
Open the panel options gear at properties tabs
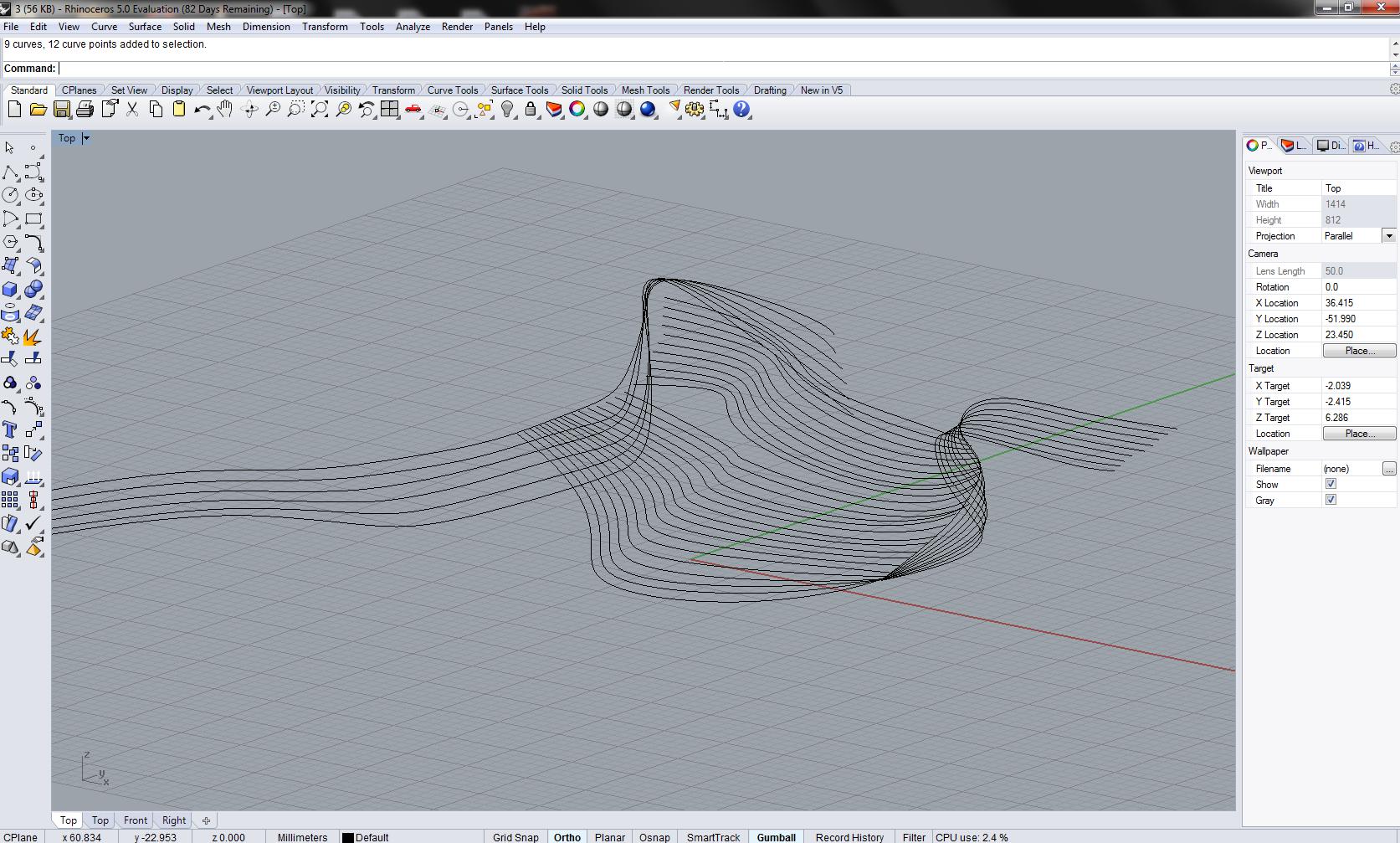point(1394,147)
